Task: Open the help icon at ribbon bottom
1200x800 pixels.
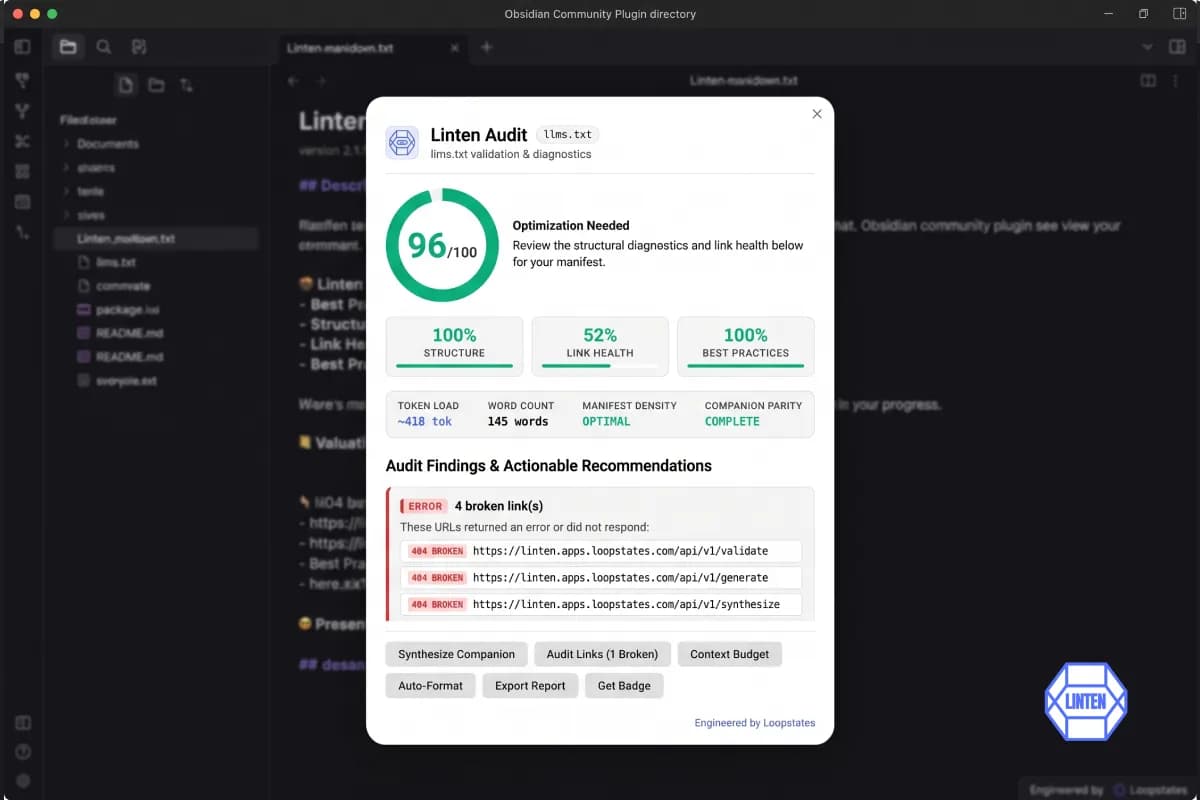Action: coord(22,752)
